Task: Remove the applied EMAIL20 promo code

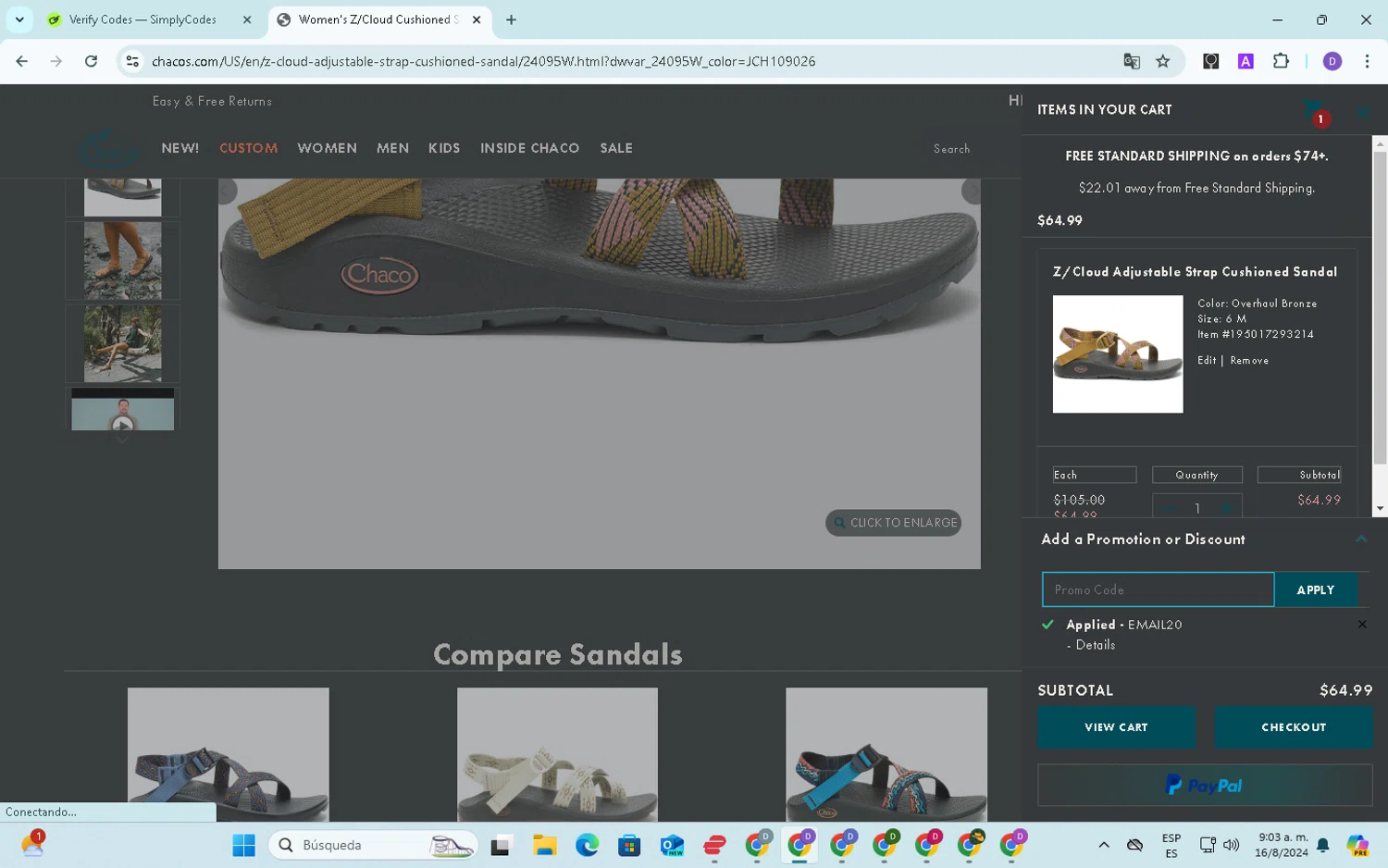Action: point(1362,625)
